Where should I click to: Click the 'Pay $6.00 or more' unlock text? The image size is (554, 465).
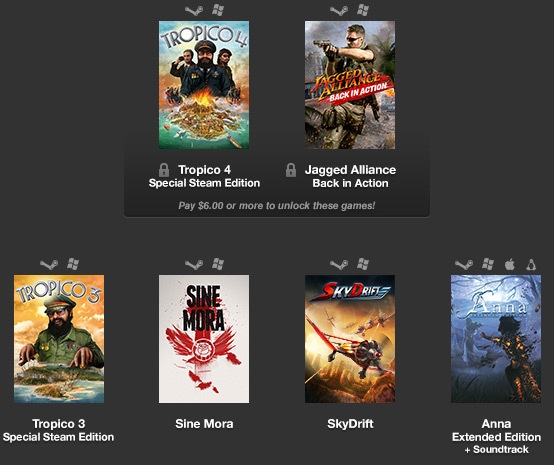277,206
